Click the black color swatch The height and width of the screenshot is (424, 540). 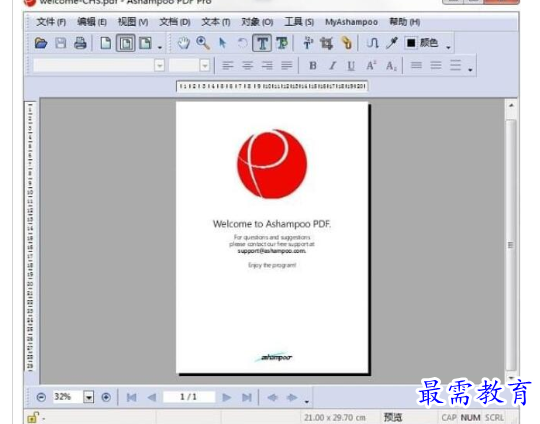(411, 43)
